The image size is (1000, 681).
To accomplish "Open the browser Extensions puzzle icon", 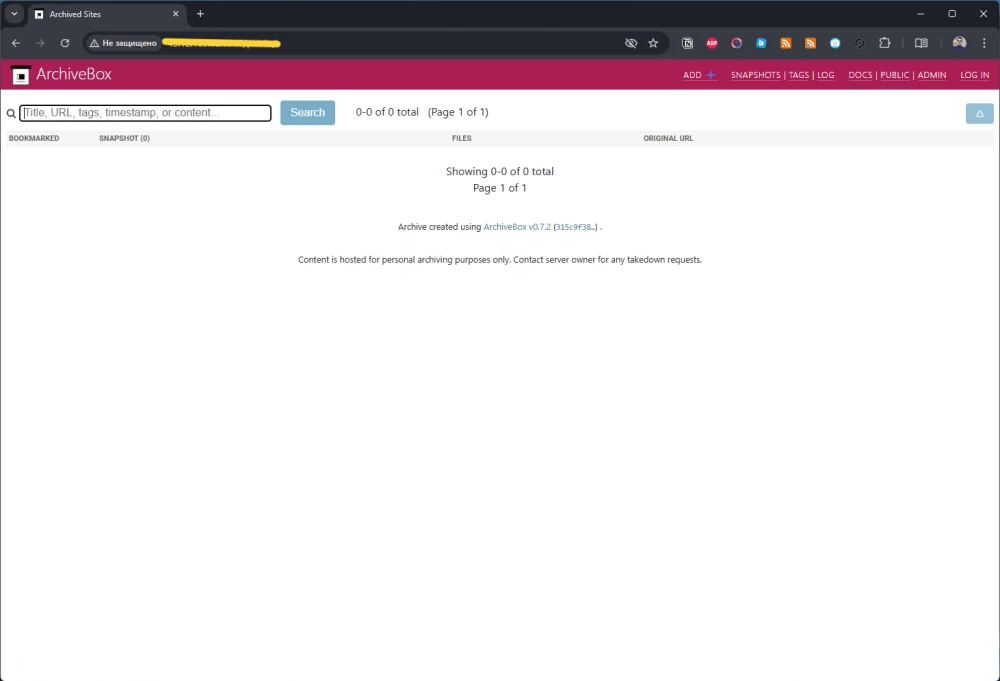I will (885, 43).
